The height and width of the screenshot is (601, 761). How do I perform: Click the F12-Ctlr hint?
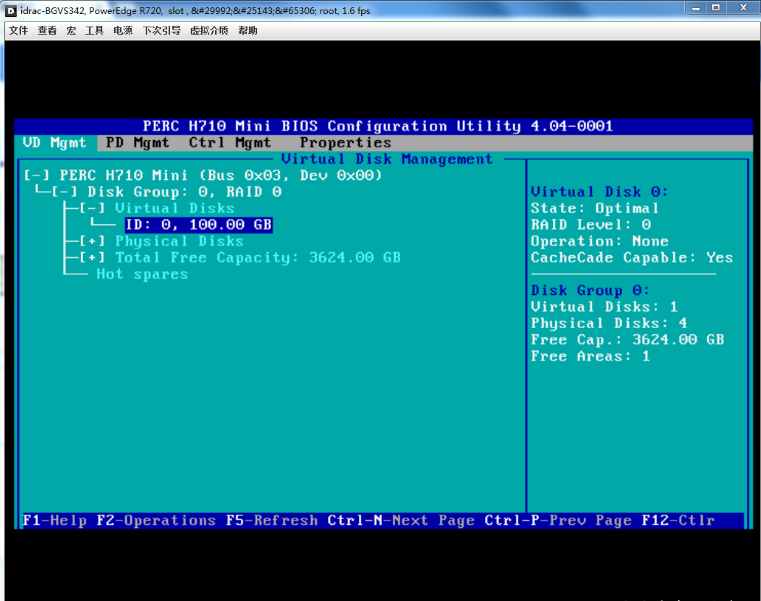pyautogui.click(x=678, y=520)
